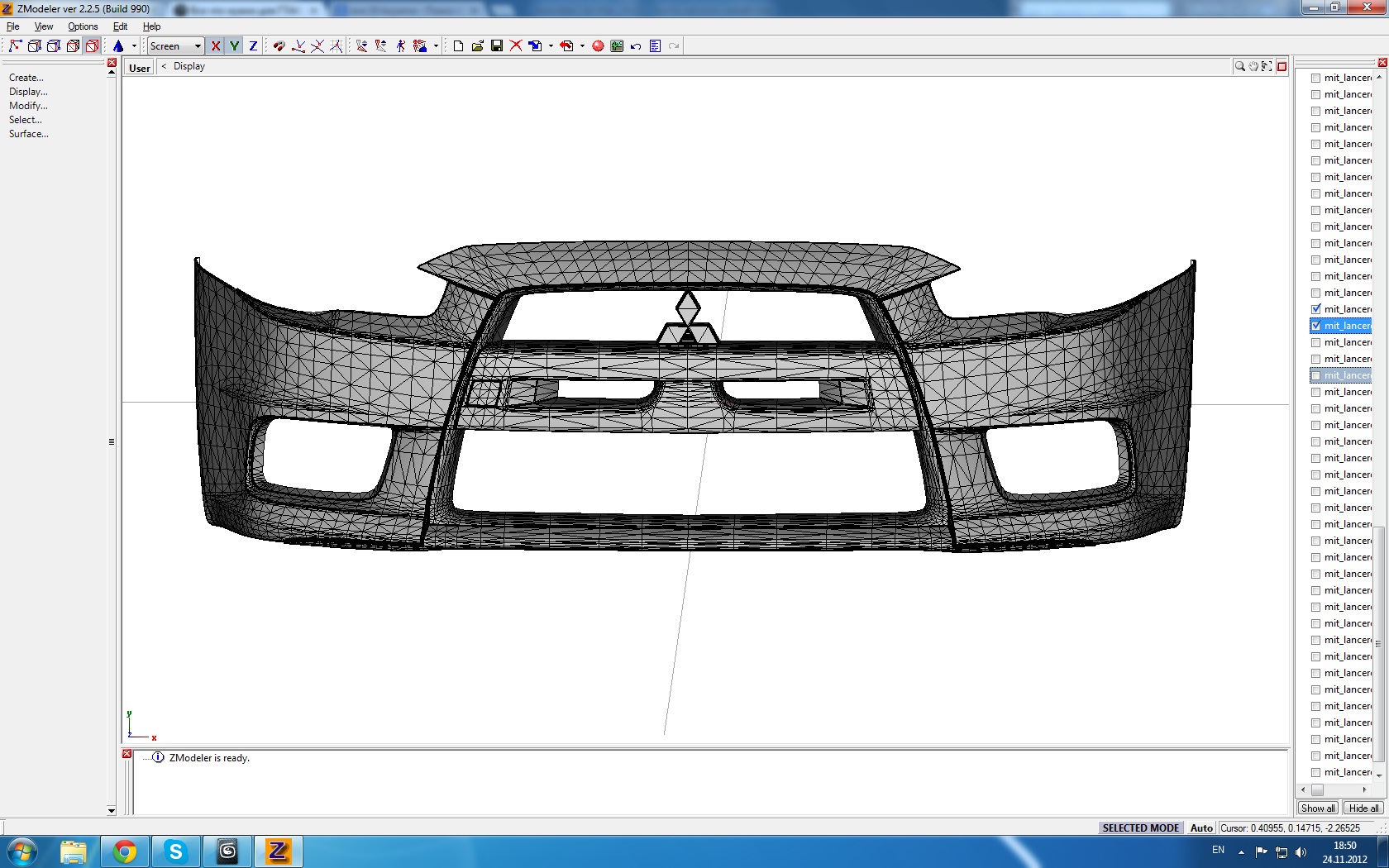
Task: Click the red X delete icon in the toolbar
Action: coord(516,45)
